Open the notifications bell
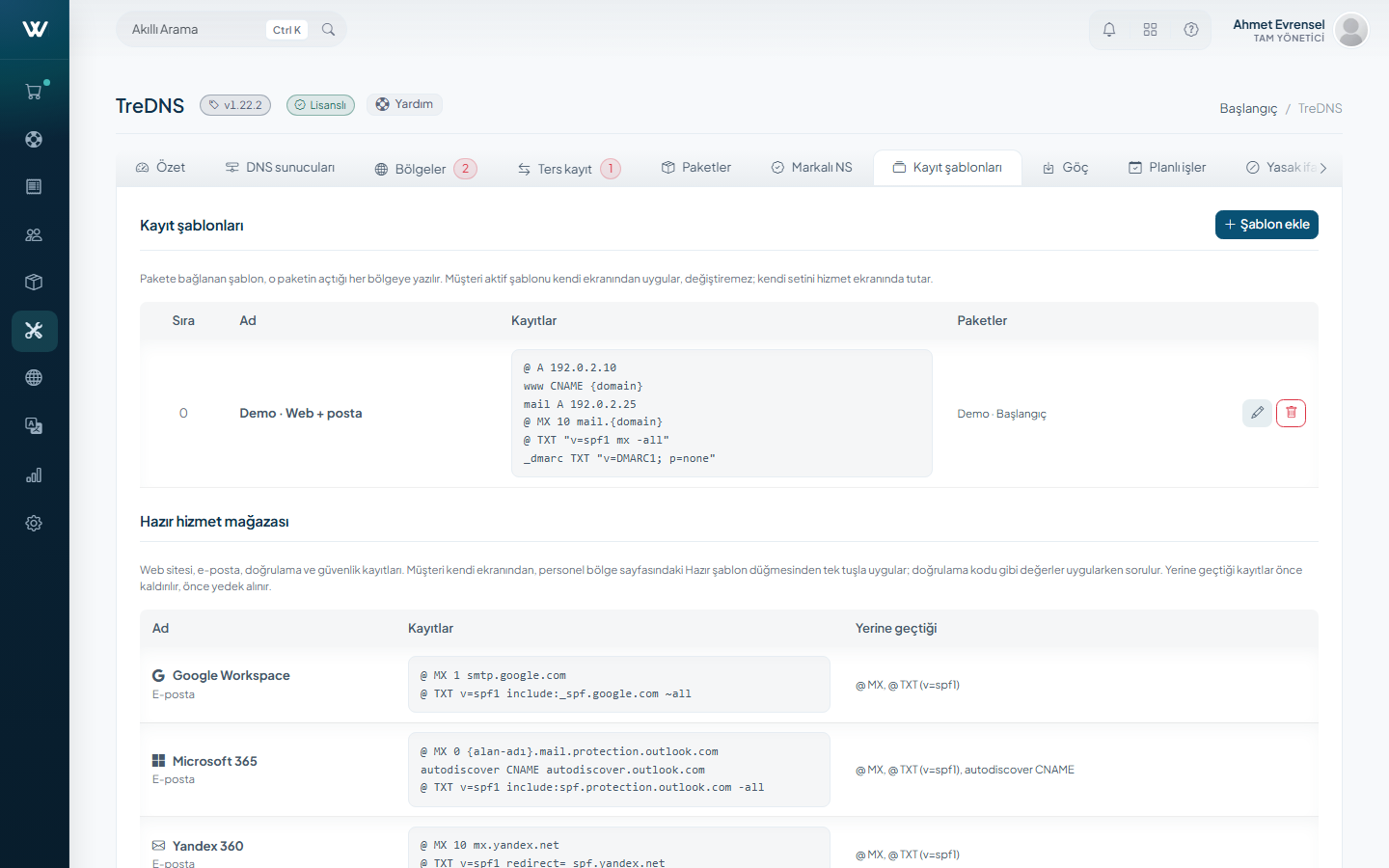The height and width of the screenshot is (868, 1389). [1109, 30]
